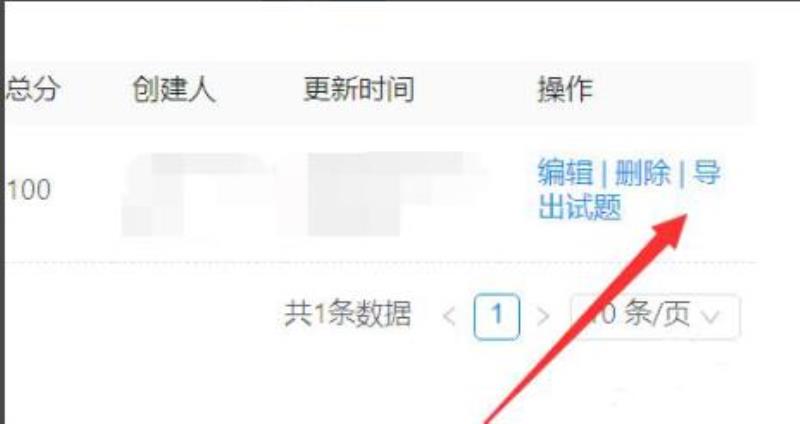The height and width of the screenshot is (424, 800).
Task: Click the 编辑 link in the 操作 column
Action: [565, 172]
